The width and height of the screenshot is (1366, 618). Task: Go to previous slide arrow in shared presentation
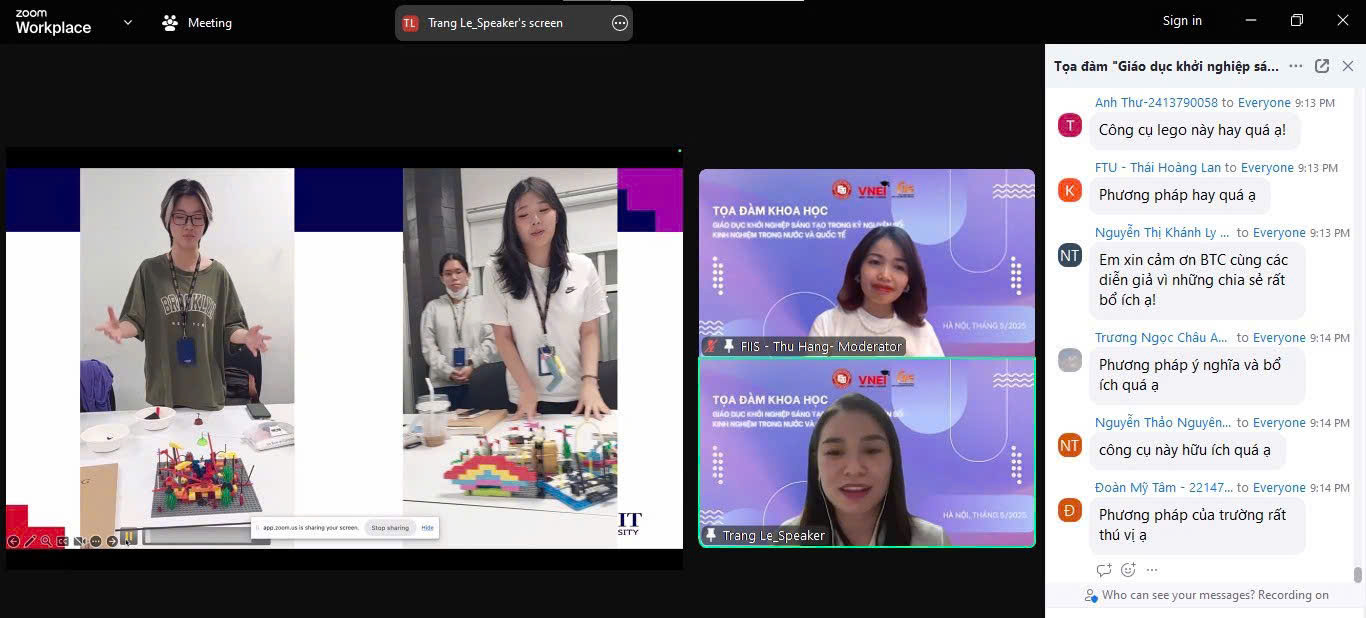(x=13, y=541)
